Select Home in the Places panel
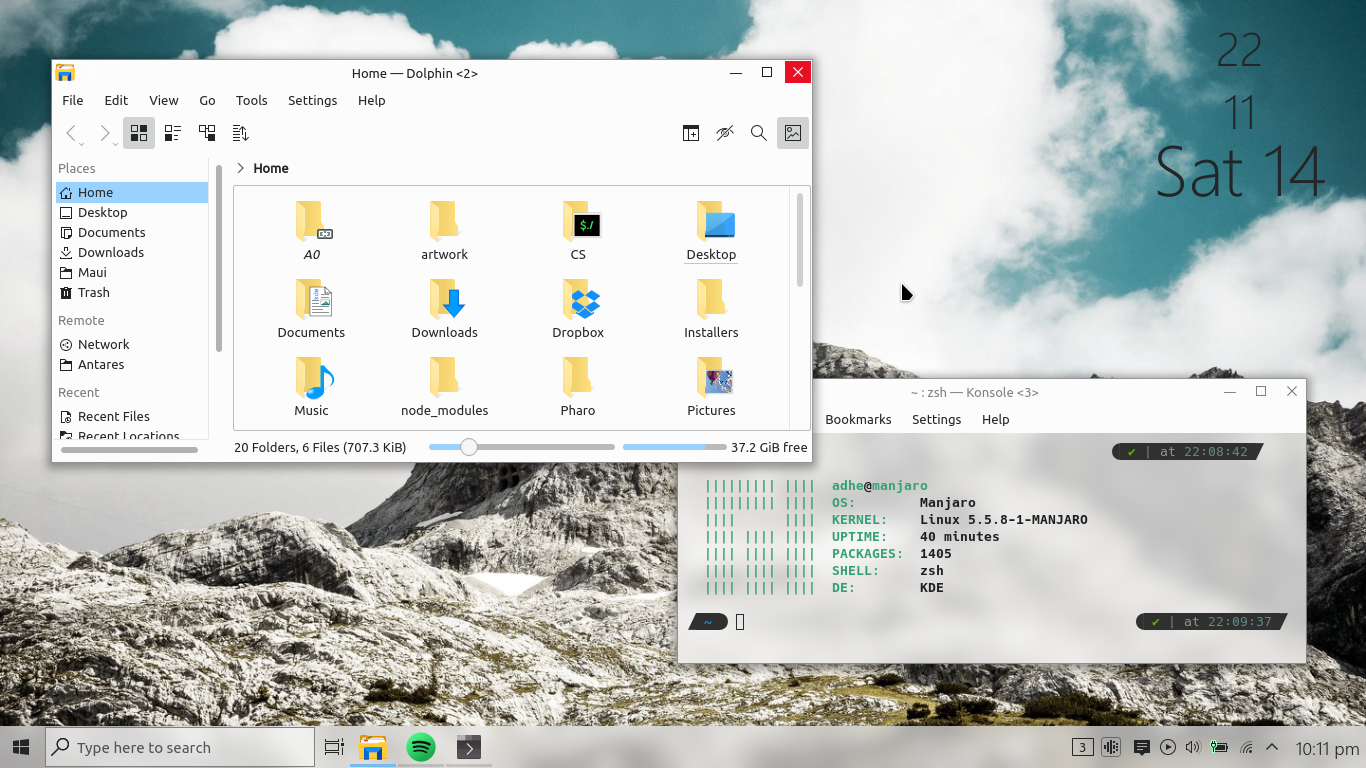 (x=132, y=192)
